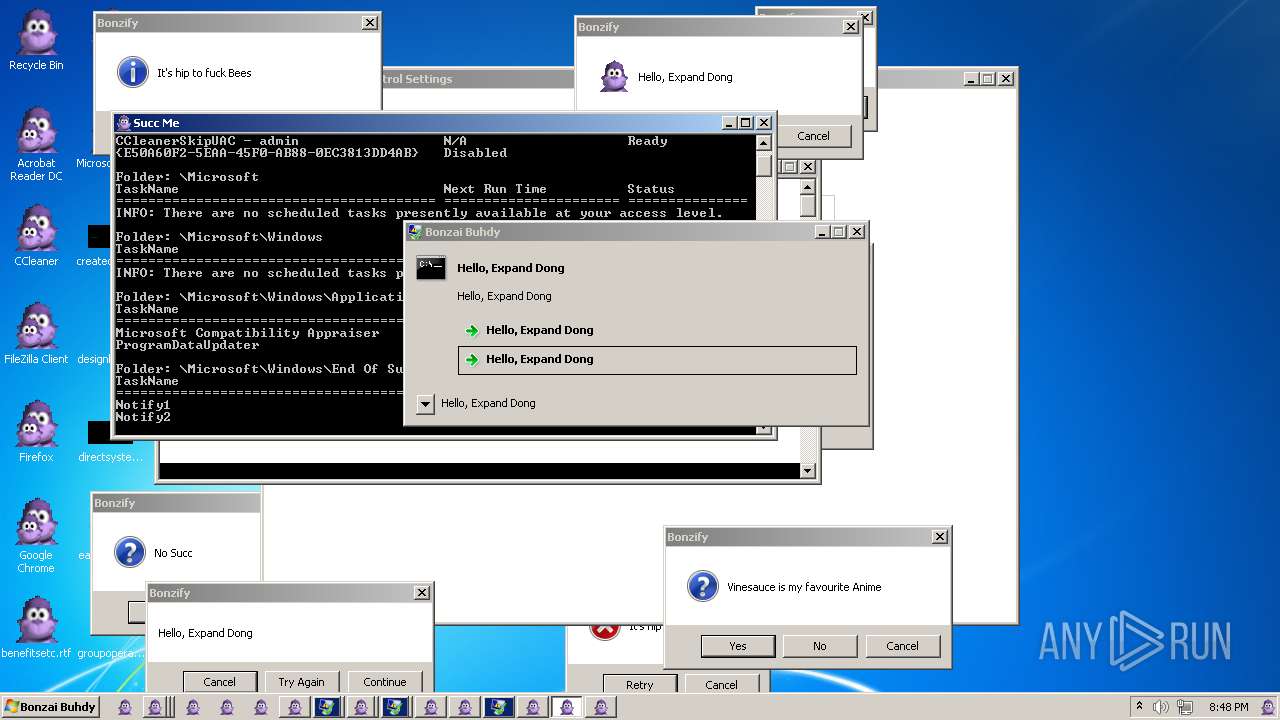Click Try Again in Bonzify dialog
The image size is (1280, 720).
pos(301,682)
